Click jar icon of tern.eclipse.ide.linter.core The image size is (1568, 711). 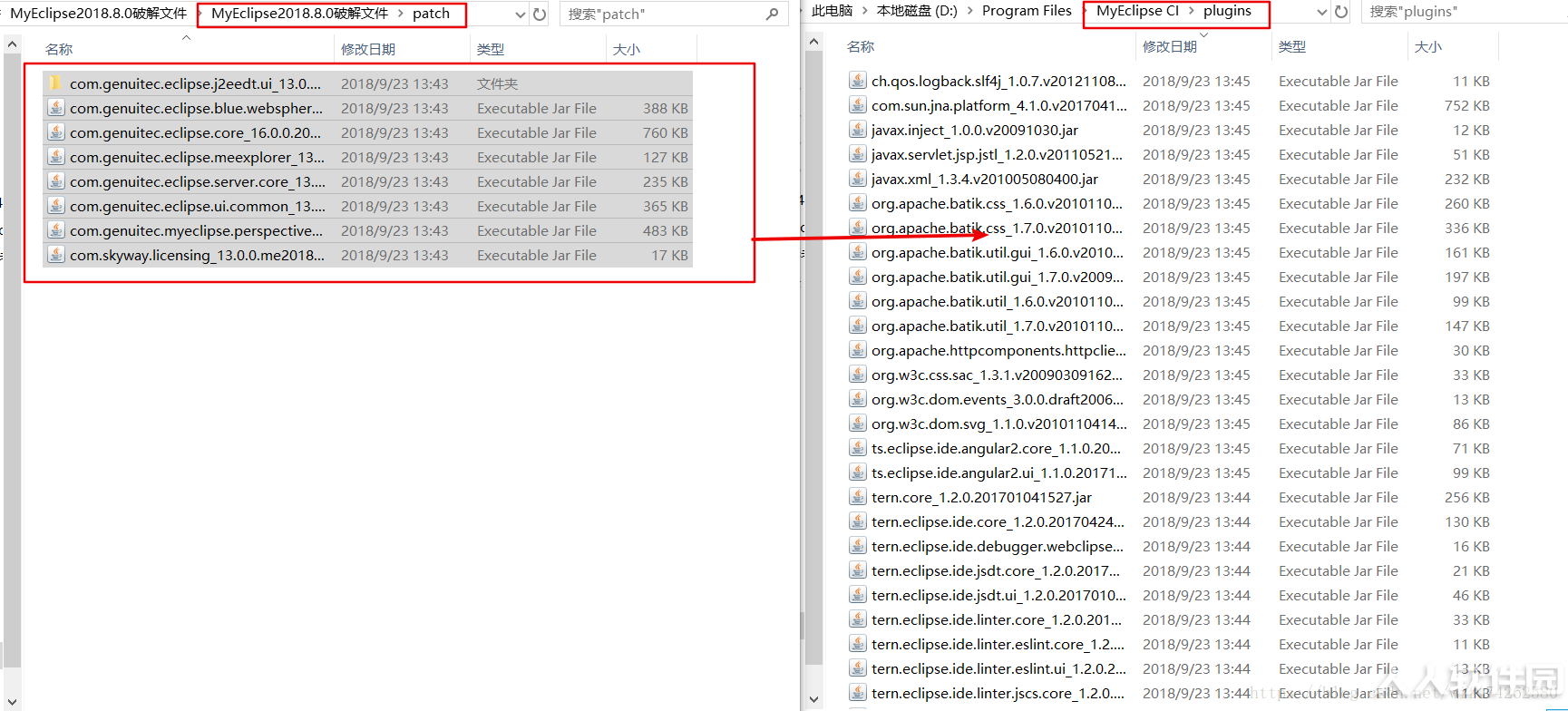[x=857, y=619]
